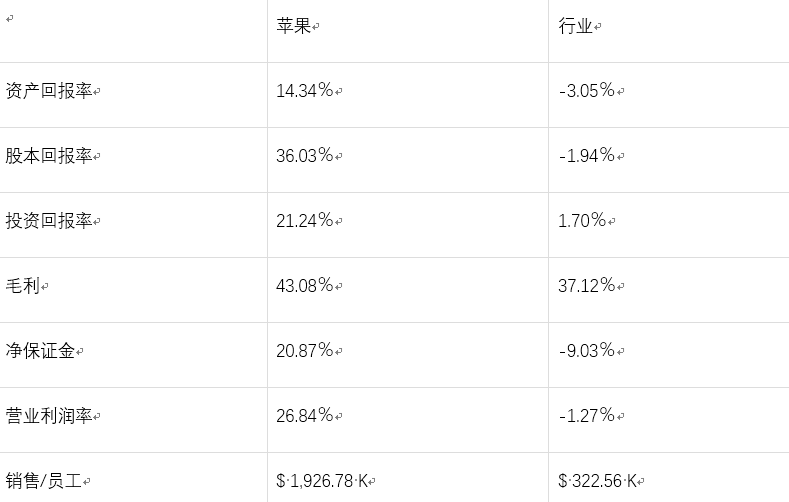
Task: Select the 股本回报率 row label
Action: coord(49,156)
